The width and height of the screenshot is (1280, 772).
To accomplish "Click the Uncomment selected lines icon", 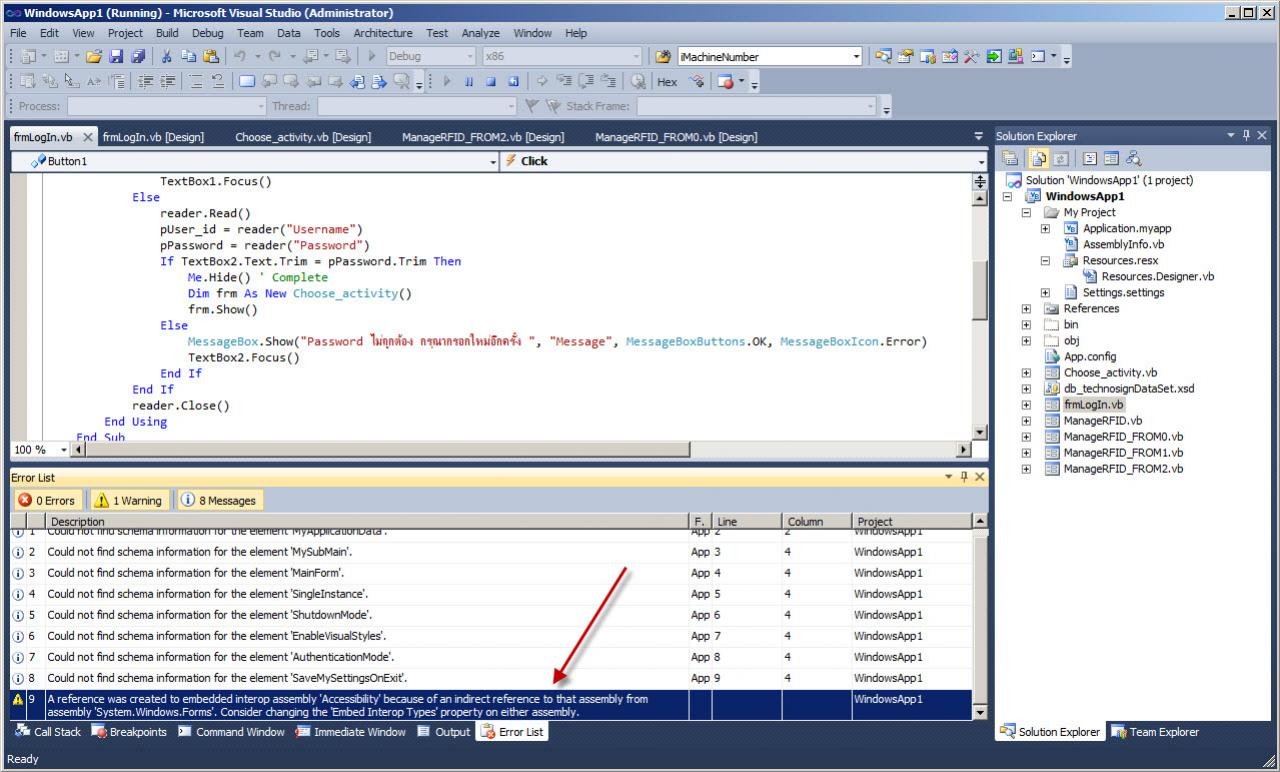I will point(217,82).
